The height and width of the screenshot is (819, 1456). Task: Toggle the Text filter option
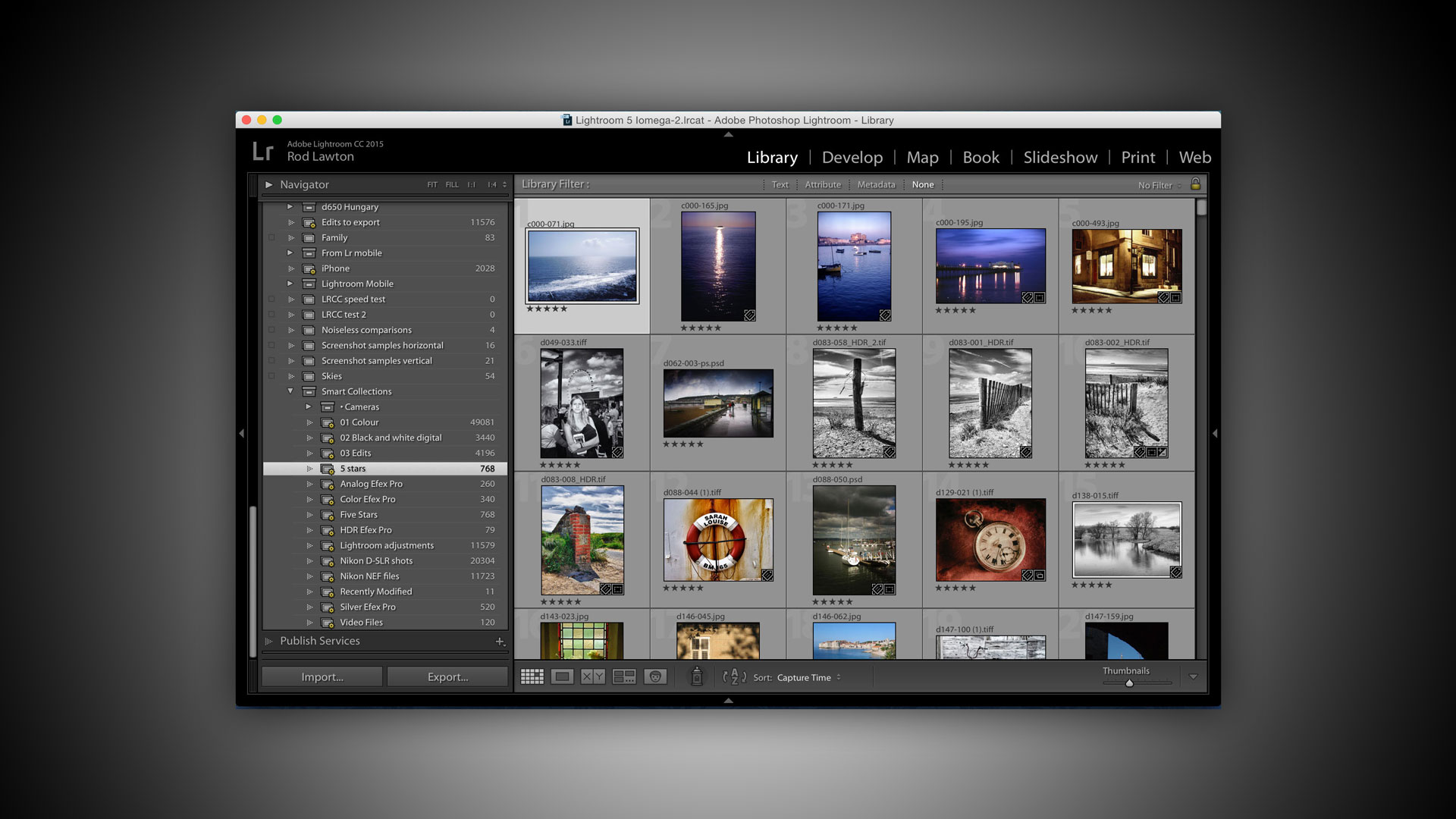point(778,184)
